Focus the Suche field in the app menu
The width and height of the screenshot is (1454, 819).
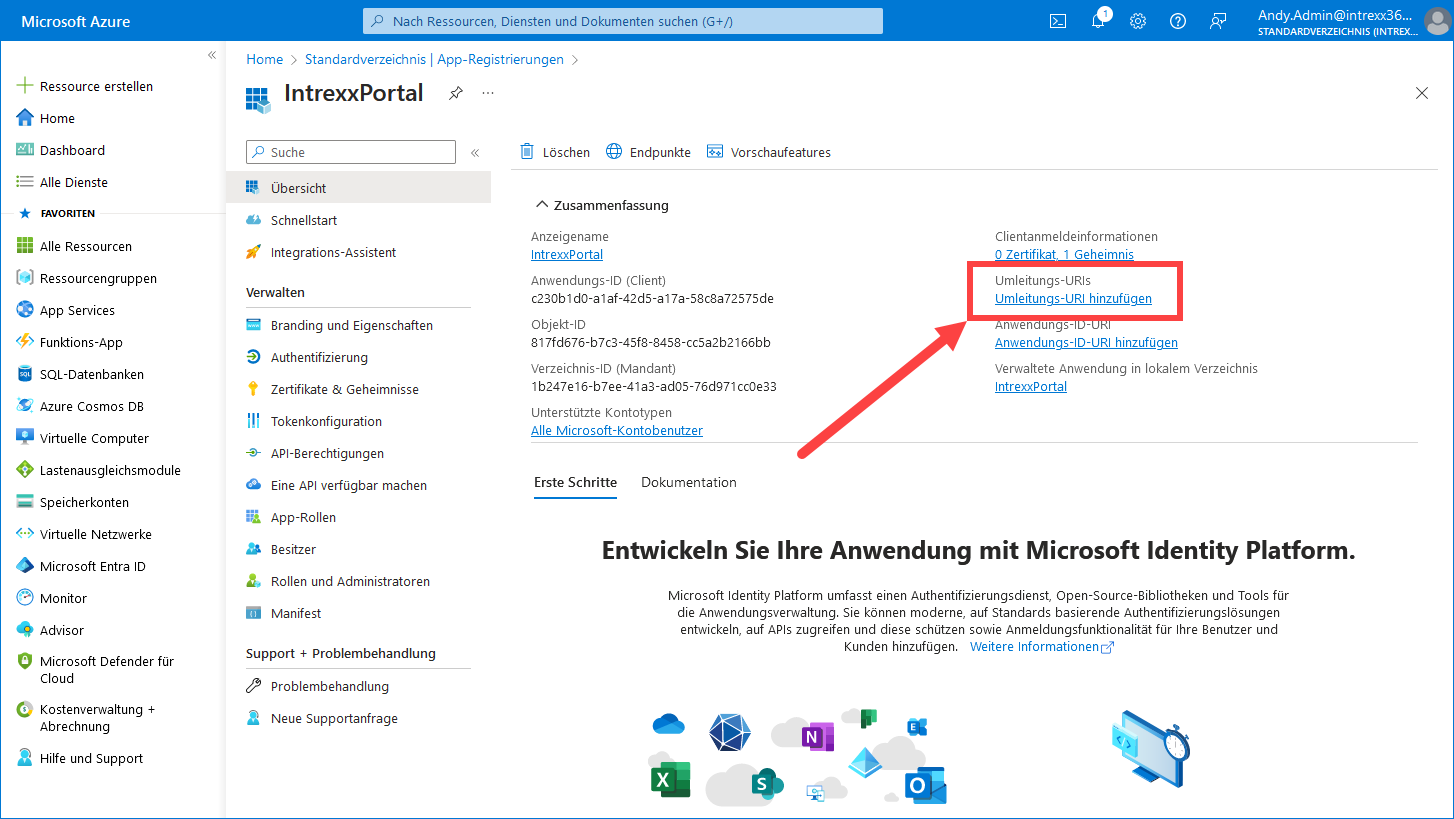click(x=351, y=152)
